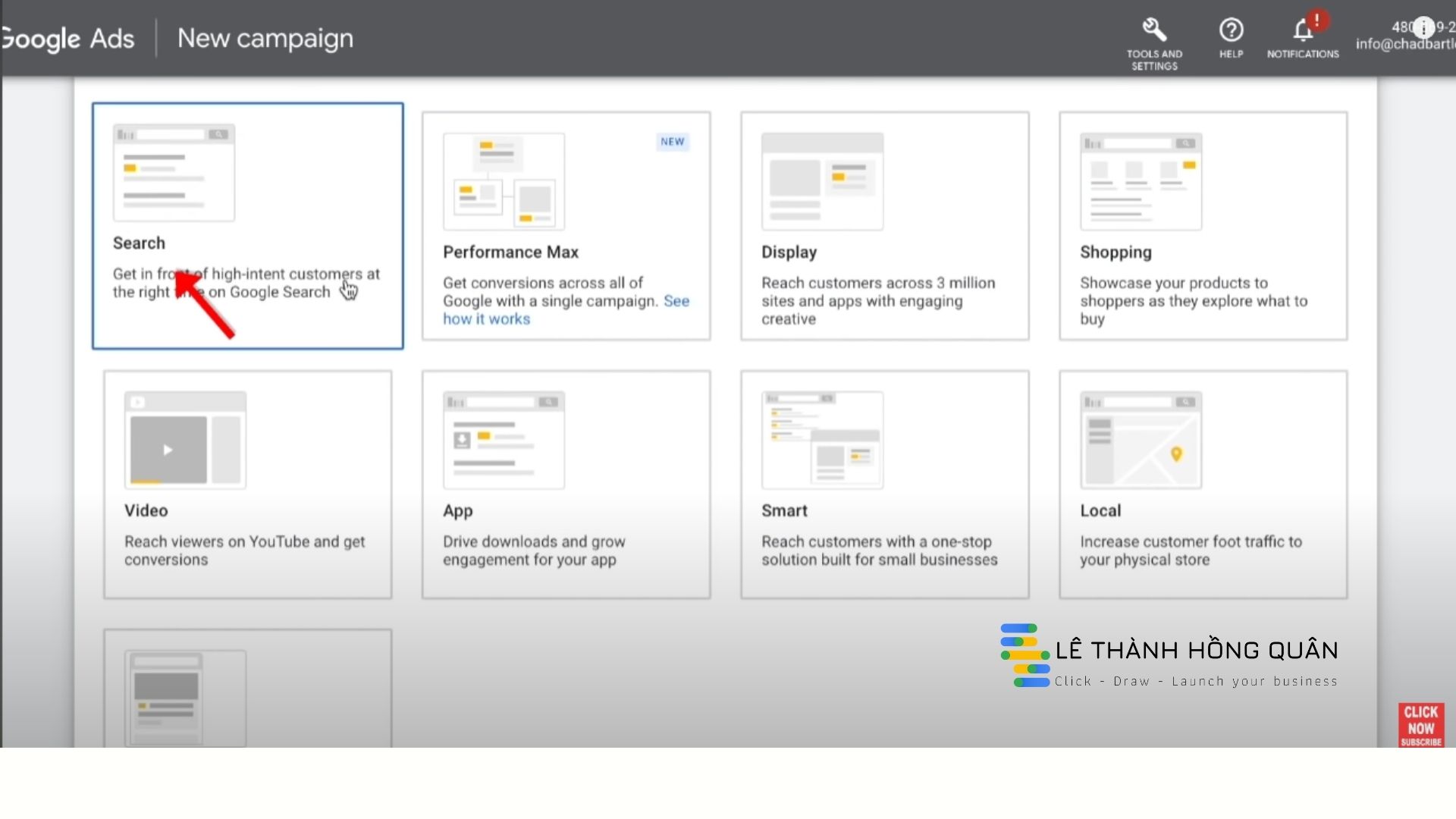This screenshot has height=819, width=1456.
Task: Click the Click Now Subscribe button
Action: click(x=1420, y=725)
